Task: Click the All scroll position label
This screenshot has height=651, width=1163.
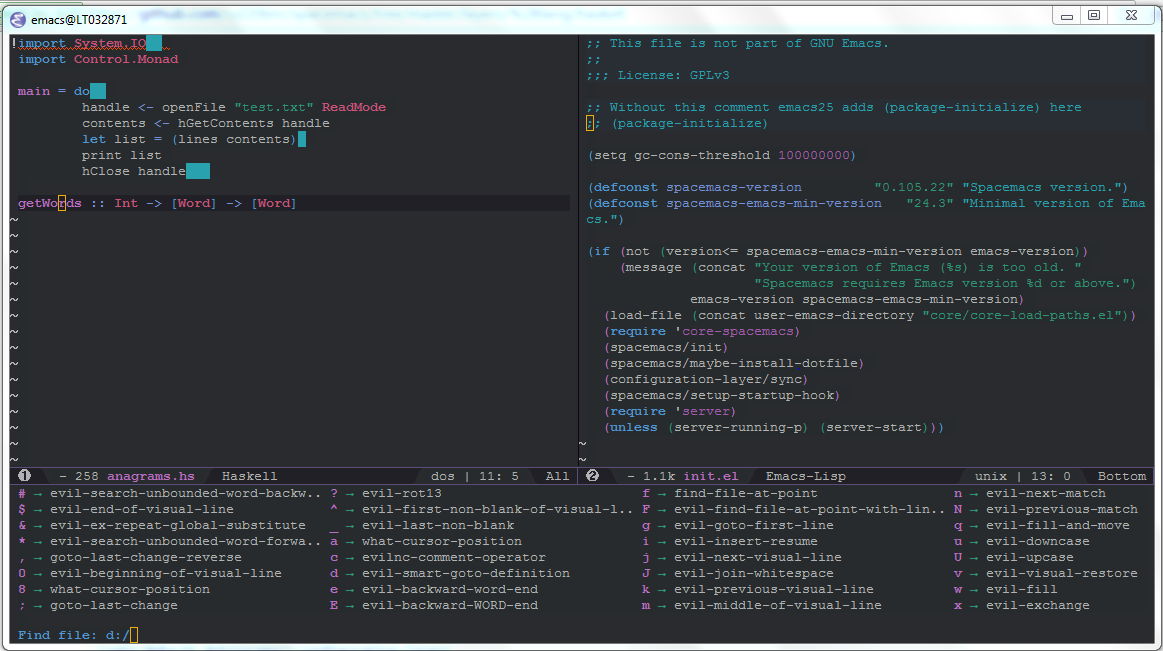Action: pyautogui.click(x=557, y=476)
